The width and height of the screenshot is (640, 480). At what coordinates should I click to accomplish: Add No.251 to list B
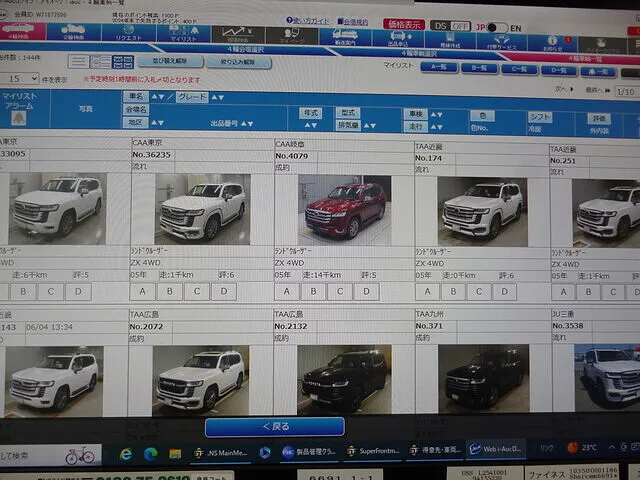click(x=588, y=292)
